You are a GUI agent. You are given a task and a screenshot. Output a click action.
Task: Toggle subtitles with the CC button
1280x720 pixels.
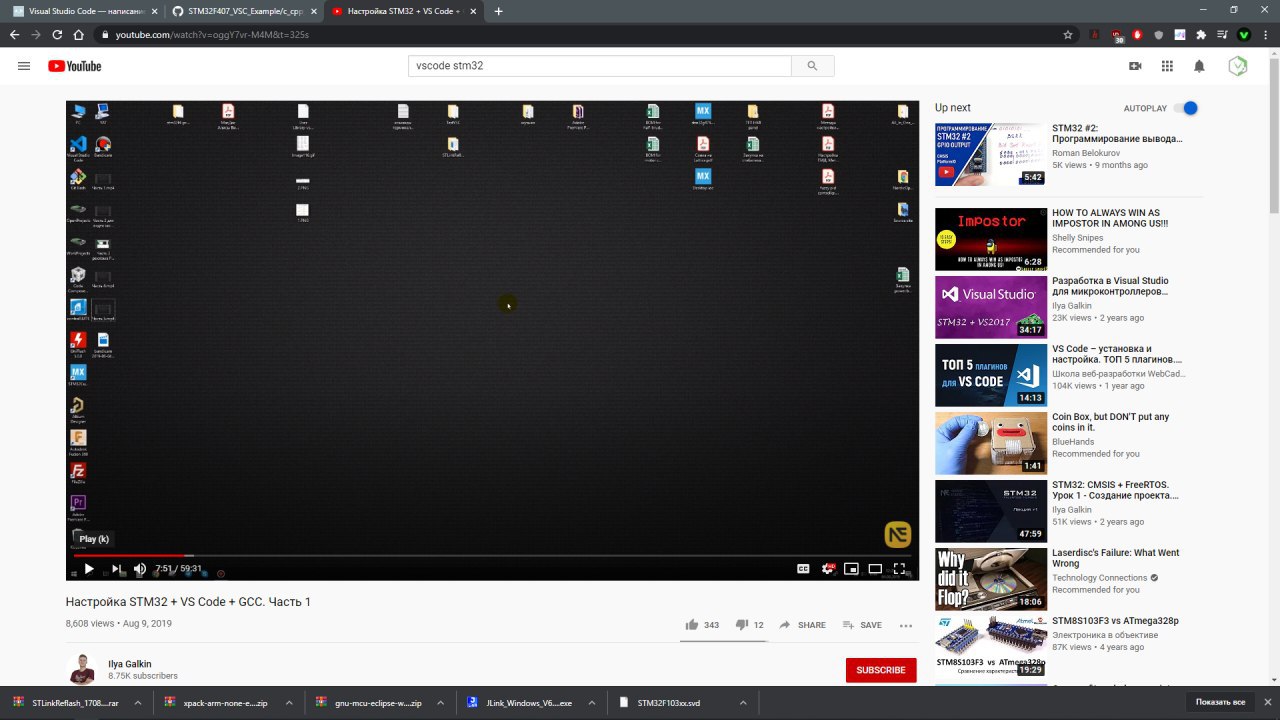803,569
